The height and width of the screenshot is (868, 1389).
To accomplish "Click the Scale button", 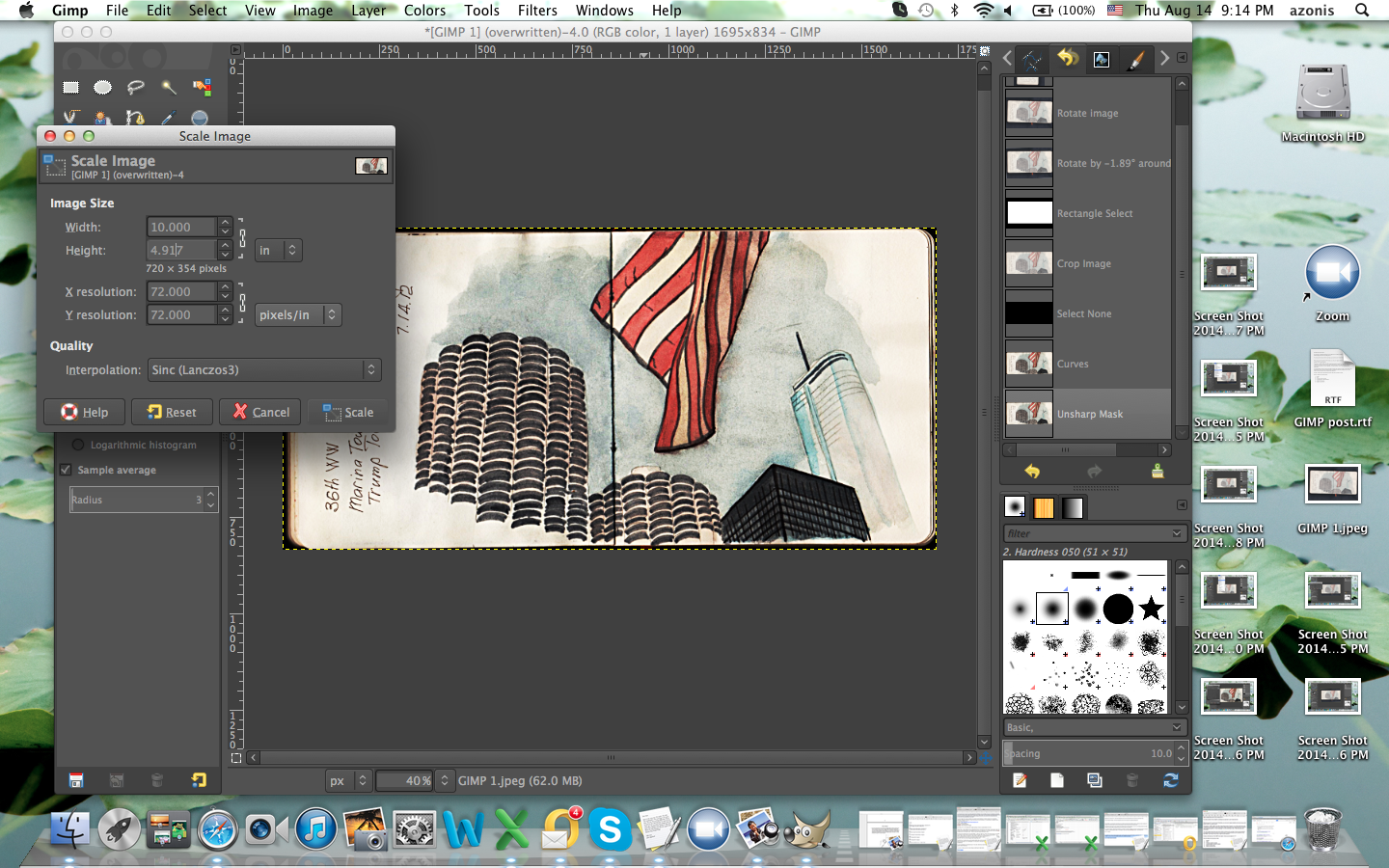I will click(x=348, y=412).
